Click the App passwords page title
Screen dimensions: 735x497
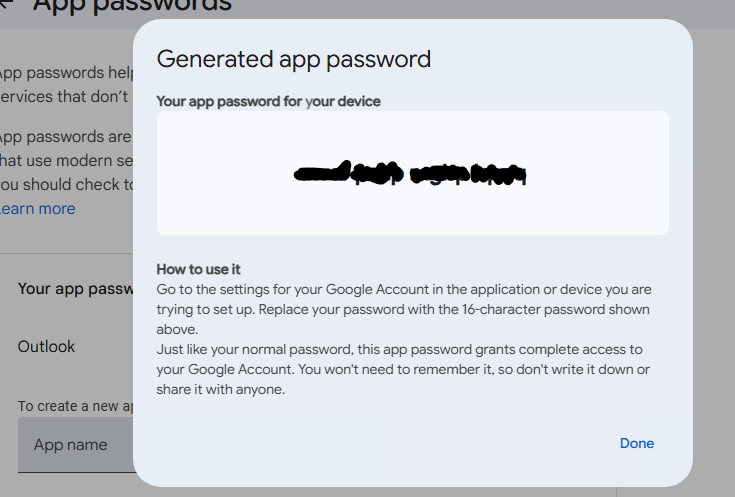point(130,5)
